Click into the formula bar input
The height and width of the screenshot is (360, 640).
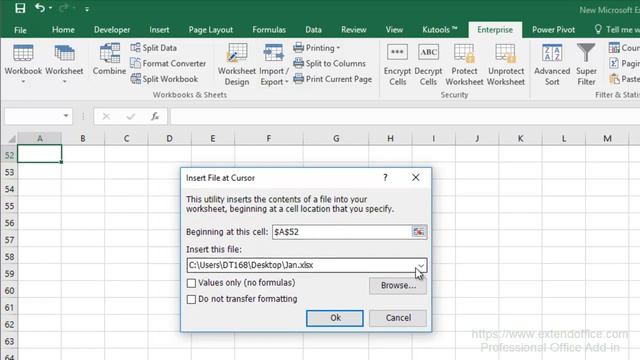pyautogui.click(x=405, y=117)
